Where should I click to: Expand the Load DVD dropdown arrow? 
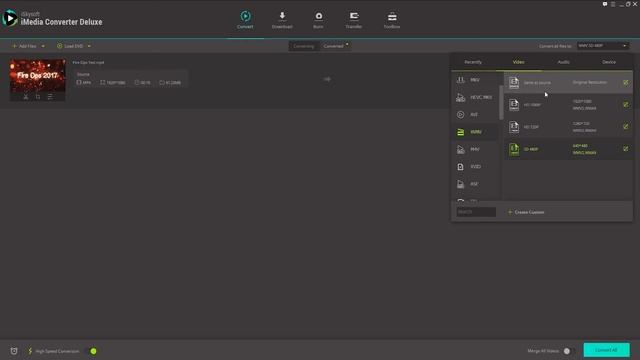pyautogui.click(x=89, y=46)
